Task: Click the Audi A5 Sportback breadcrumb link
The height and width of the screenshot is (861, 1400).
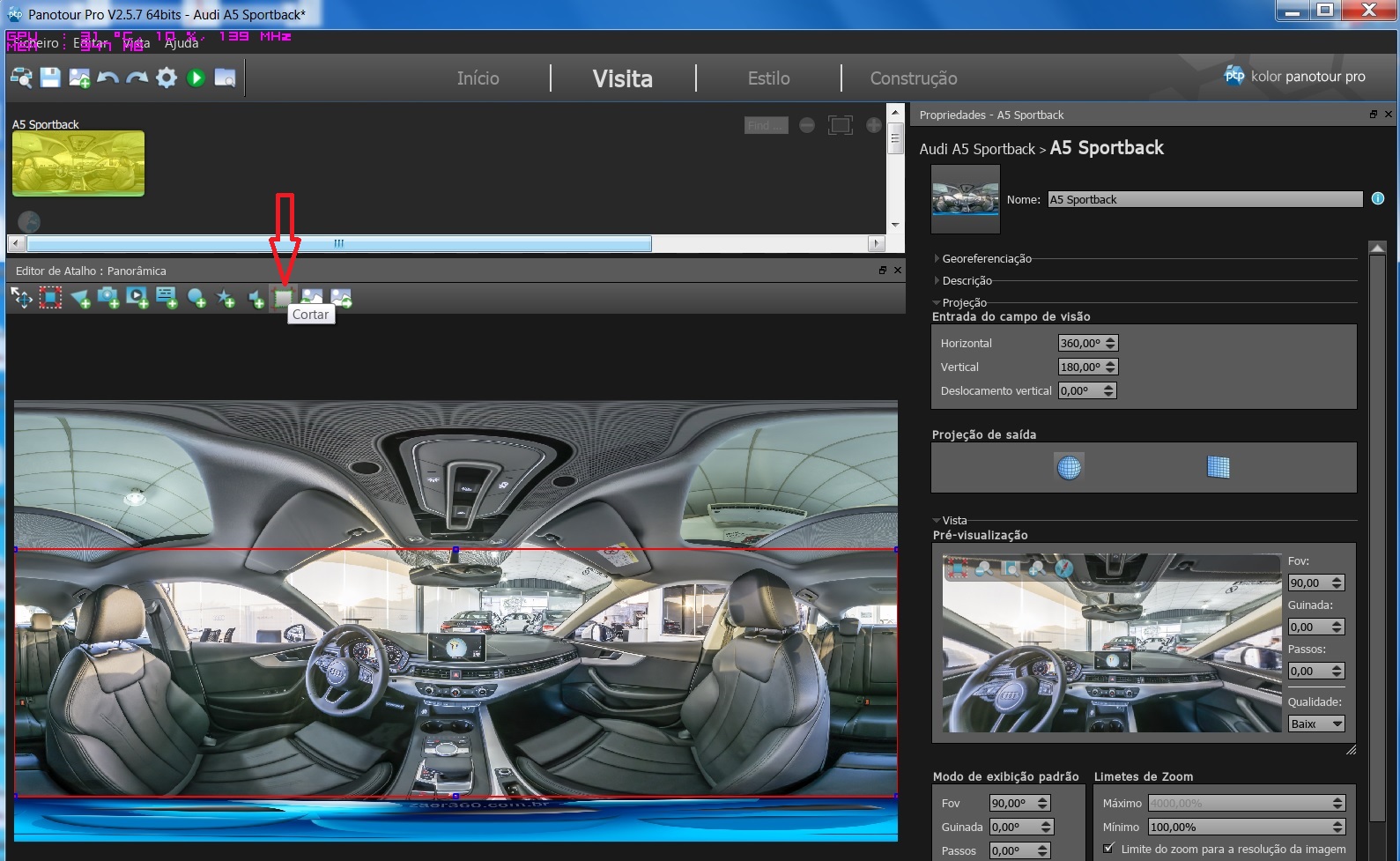Action: point(977,149)
